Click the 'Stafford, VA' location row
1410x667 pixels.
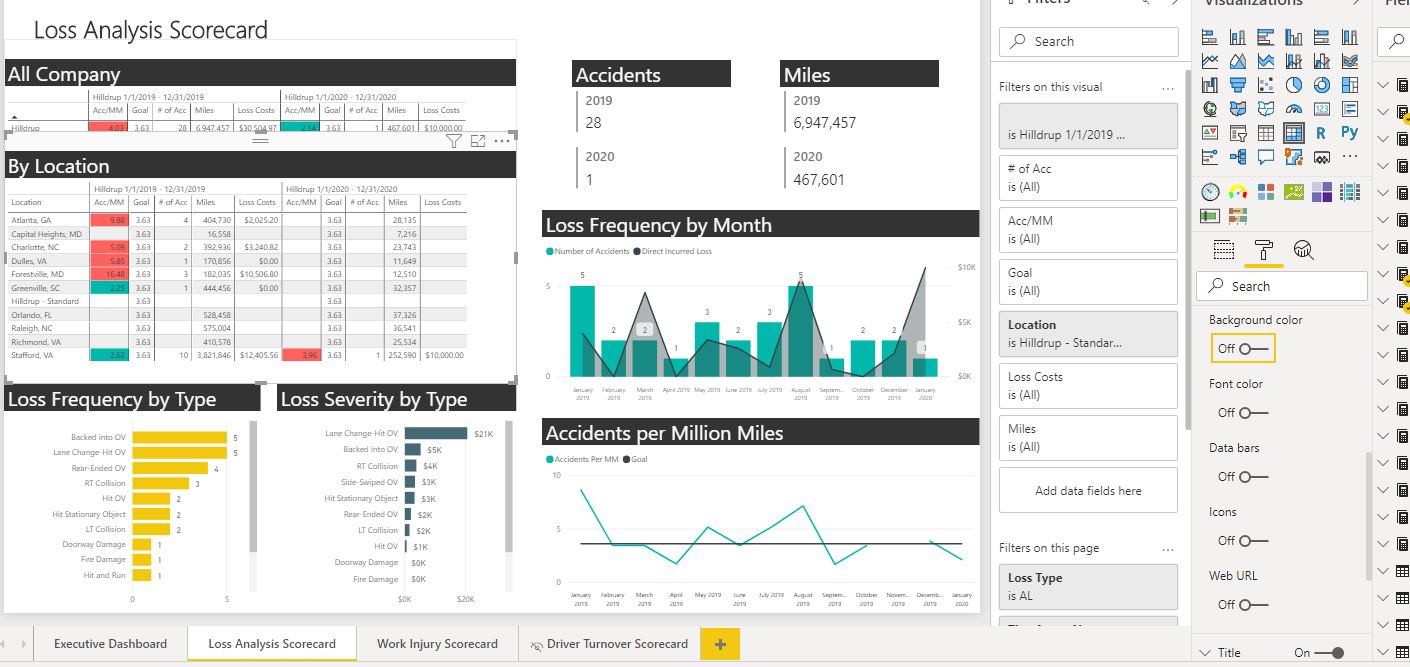(238, 355)
